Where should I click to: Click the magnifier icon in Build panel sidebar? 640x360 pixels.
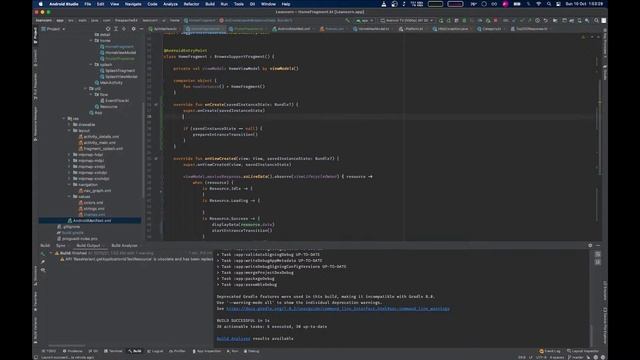pos(43,270)
